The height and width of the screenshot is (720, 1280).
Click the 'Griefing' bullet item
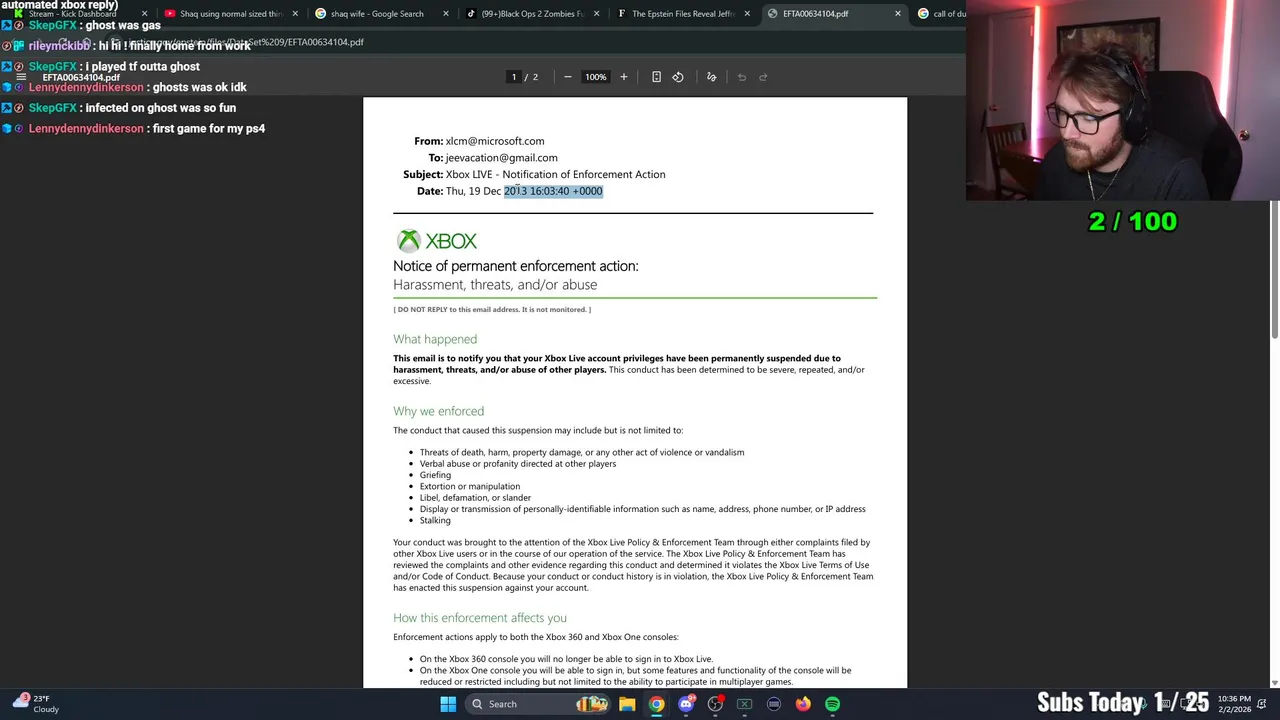point(435,475)
